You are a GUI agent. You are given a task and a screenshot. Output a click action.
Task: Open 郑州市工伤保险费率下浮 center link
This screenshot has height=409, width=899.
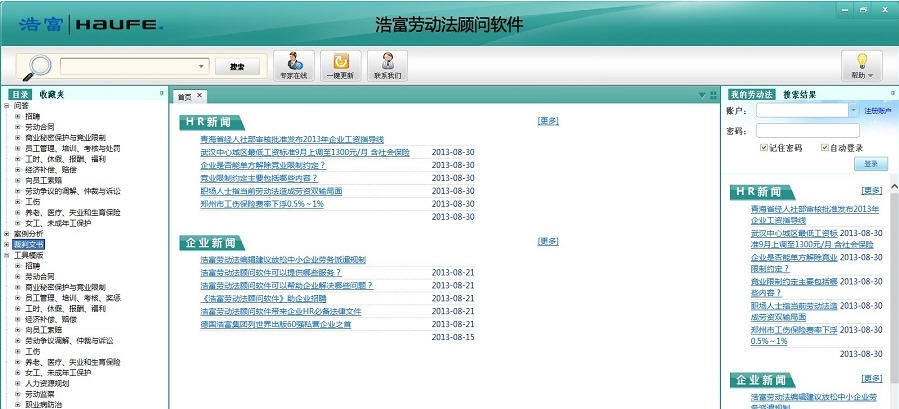click(262, 204)
